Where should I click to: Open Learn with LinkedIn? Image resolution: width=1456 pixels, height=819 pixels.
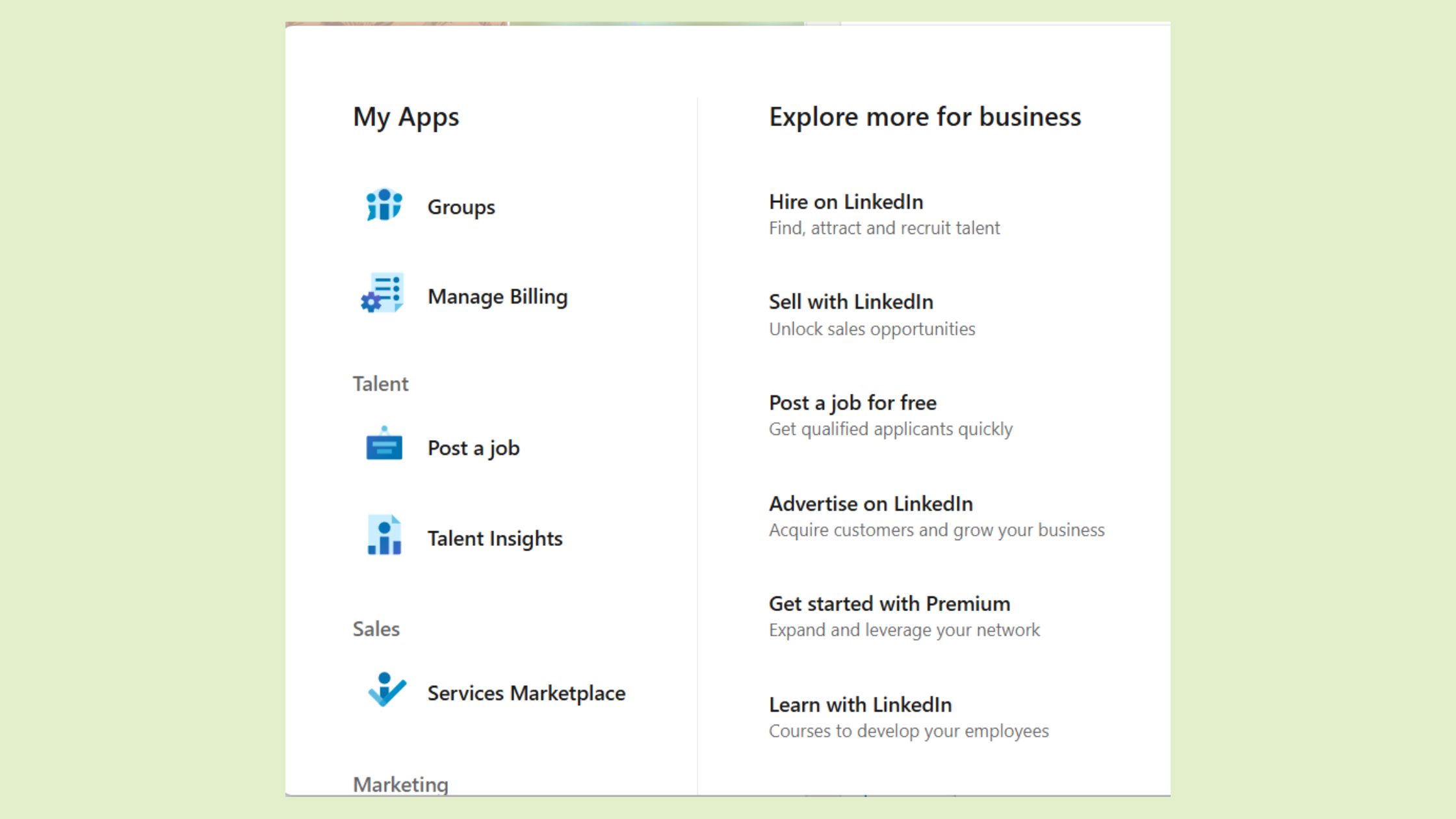pyautogui.click(x=860, y=705)
